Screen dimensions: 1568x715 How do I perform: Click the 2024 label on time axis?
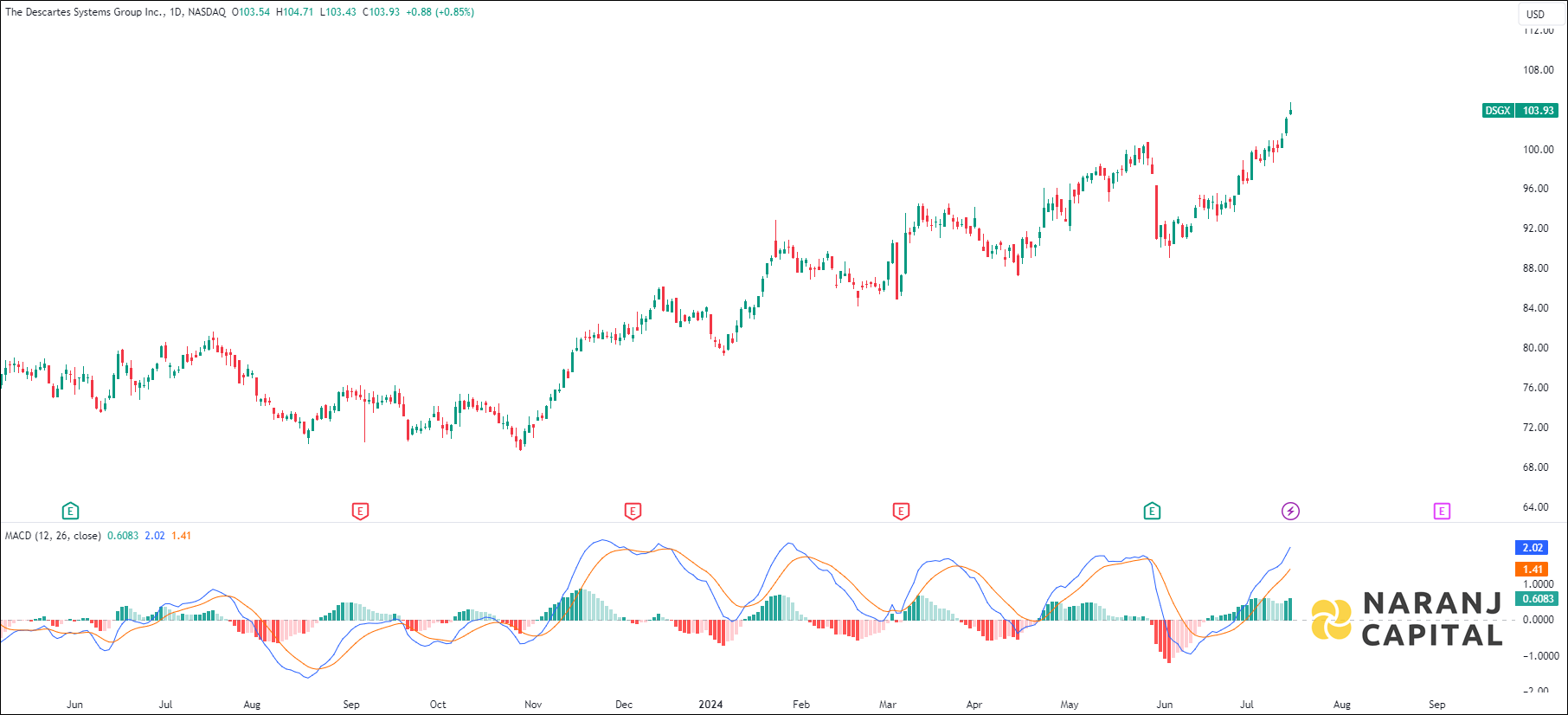pos(710,705)
